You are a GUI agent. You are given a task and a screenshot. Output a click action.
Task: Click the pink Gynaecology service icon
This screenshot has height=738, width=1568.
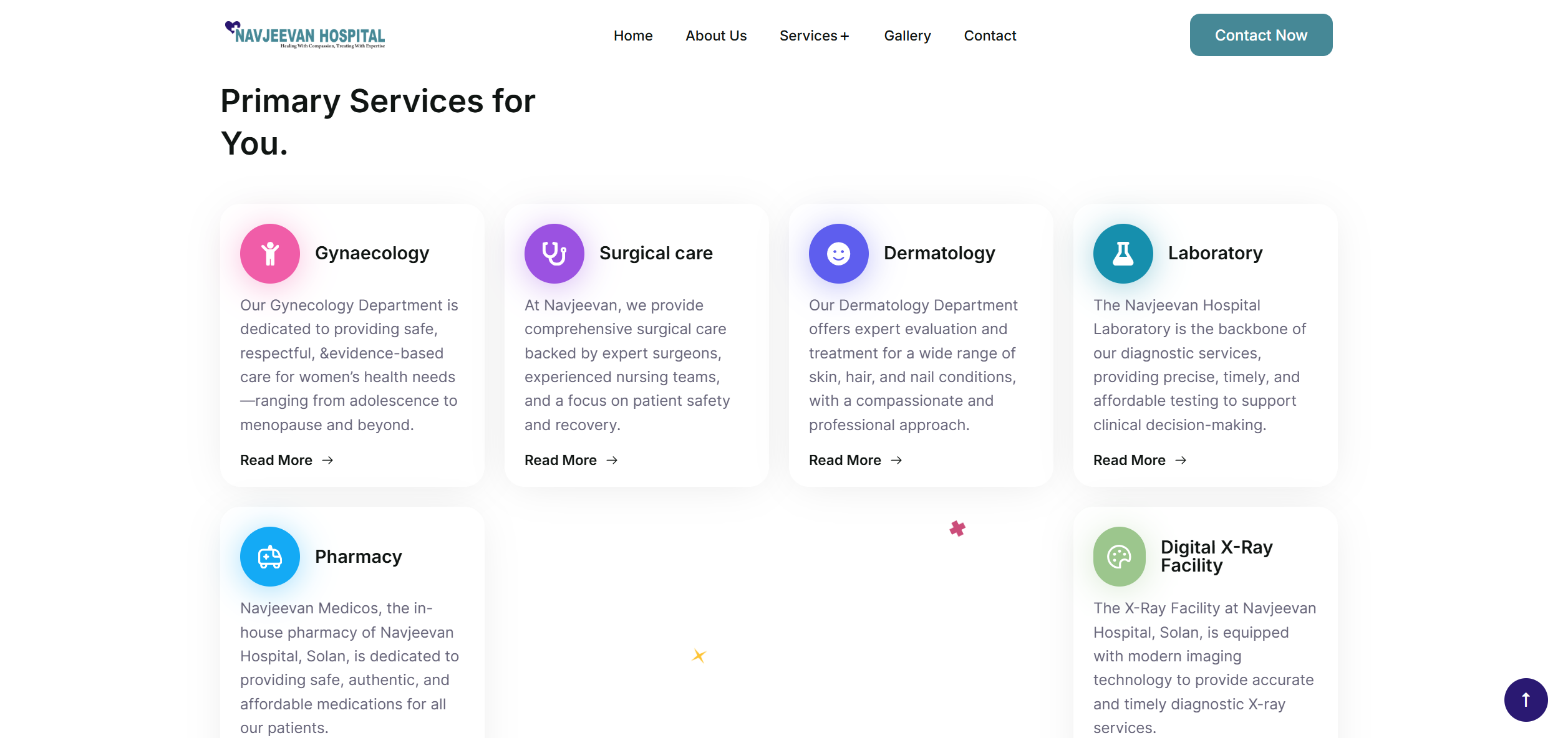coord(270,254)
